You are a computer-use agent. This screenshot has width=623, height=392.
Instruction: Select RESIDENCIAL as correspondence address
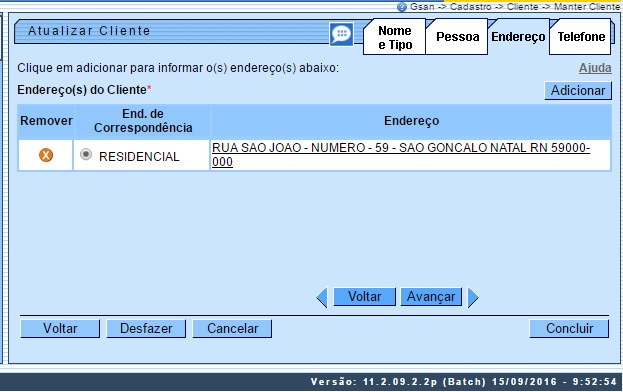(86, 154)
